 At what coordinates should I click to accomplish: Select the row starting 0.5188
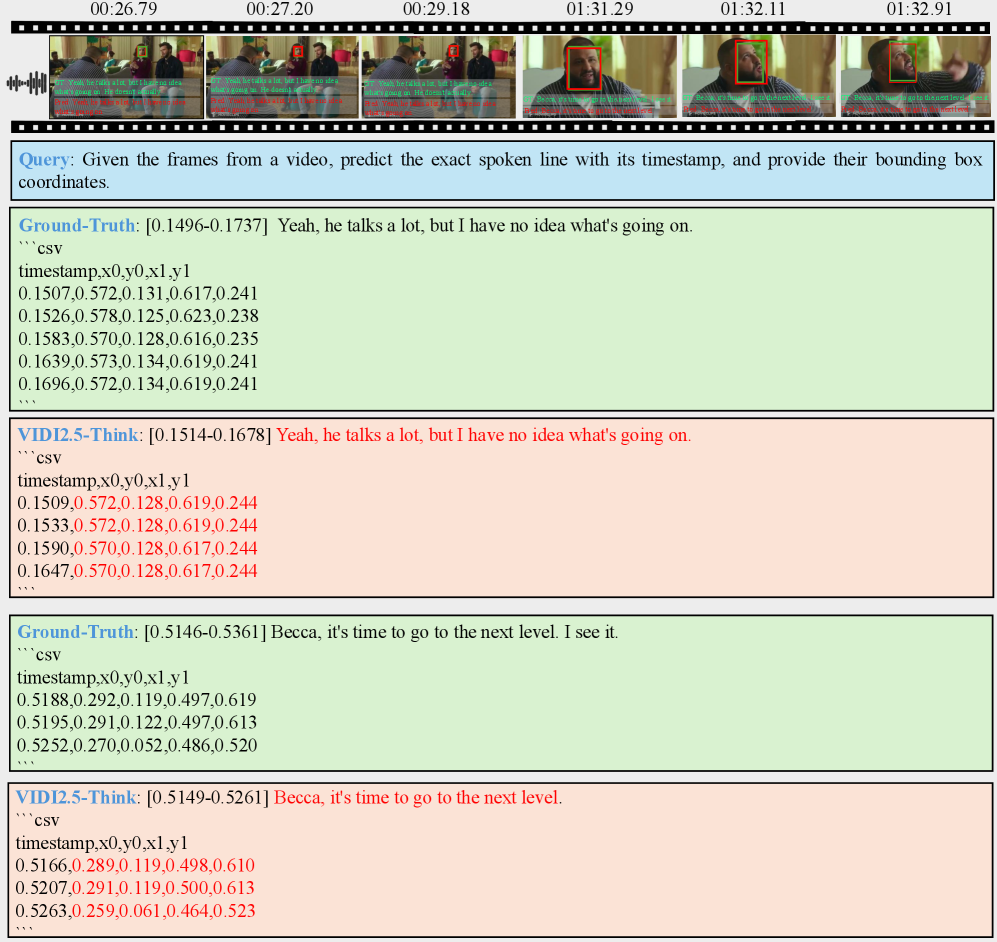pyautogui.click(x=137, y=700)
